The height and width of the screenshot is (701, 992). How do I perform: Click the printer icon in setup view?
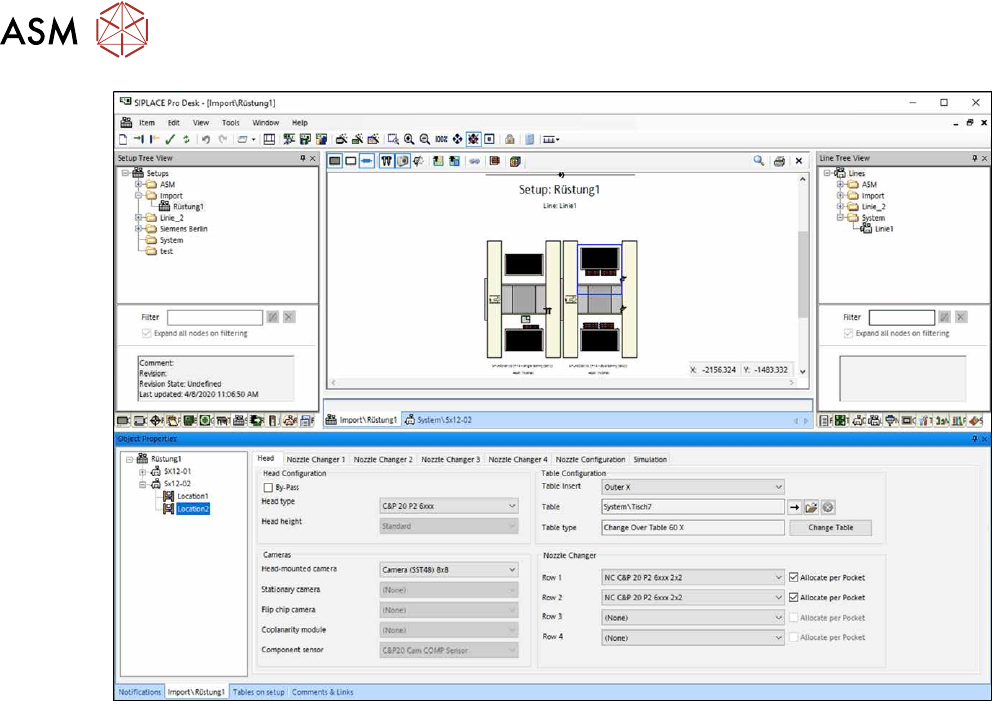point(779,161)
